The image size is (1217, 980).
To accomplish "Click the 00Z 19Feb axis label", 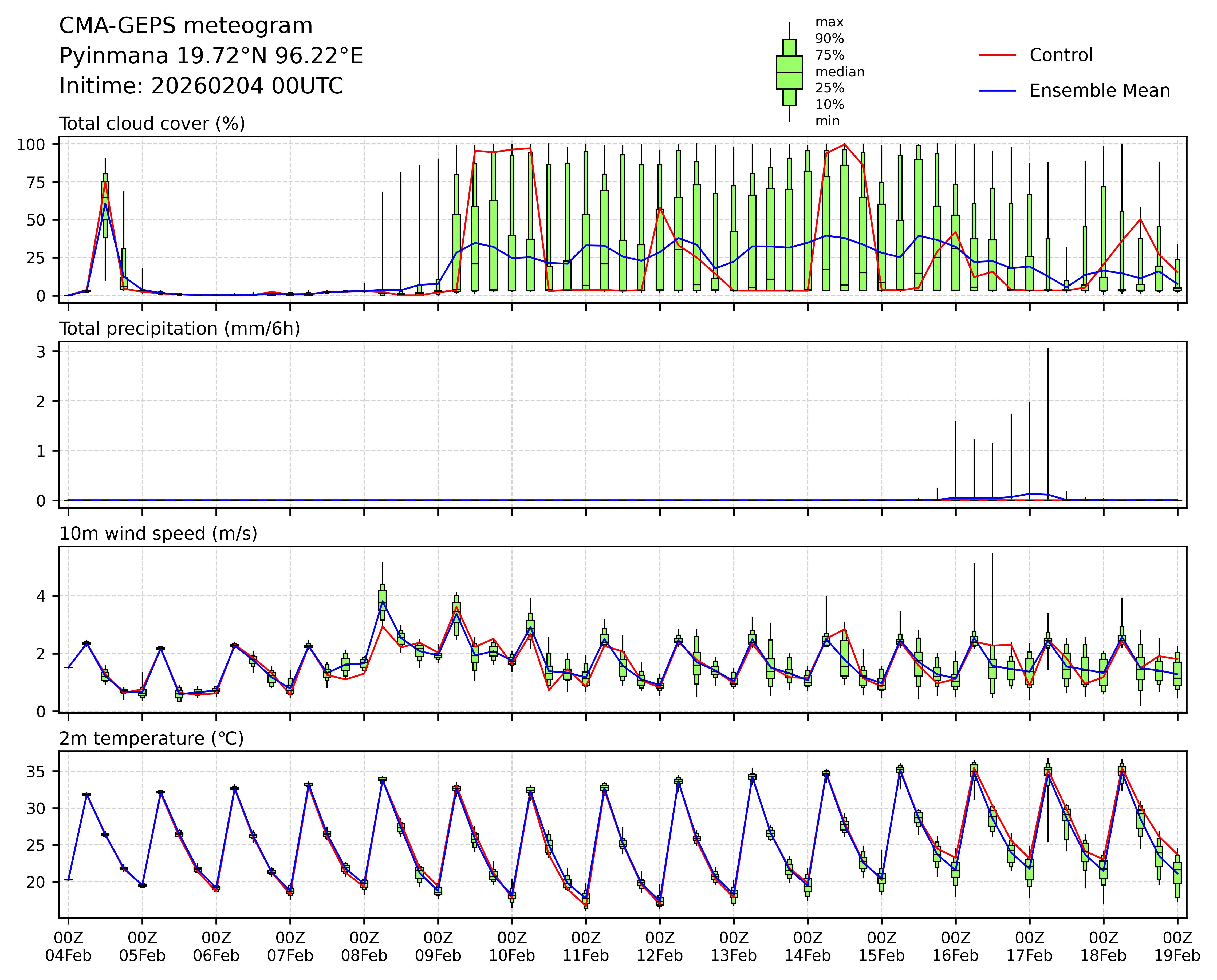I will tap(1177, 947).
